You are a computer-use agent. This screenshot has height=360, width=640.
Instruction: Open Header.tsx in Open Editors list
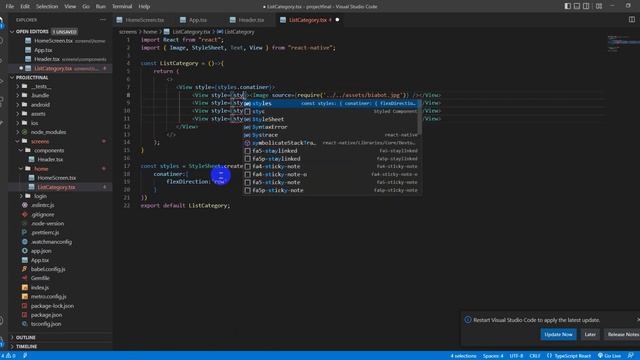[x=47, y=59]
